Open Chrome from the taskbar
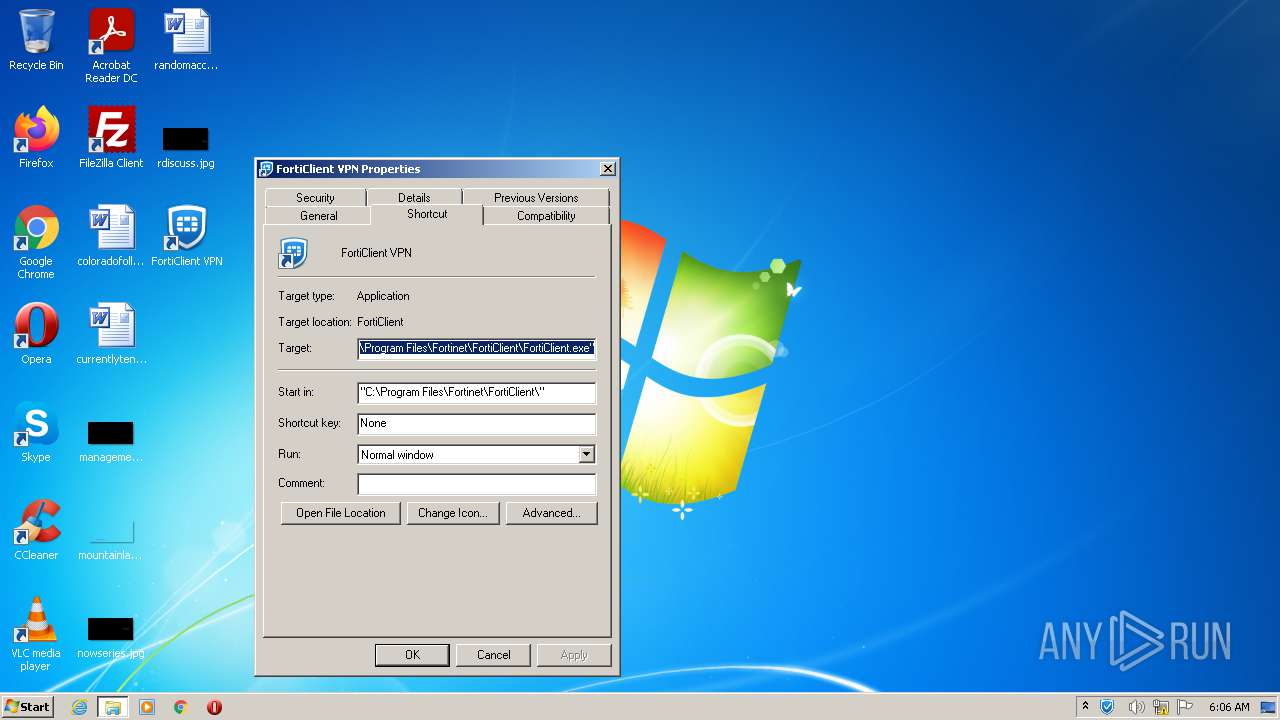1280x720 pixels. tap(181, 707)
